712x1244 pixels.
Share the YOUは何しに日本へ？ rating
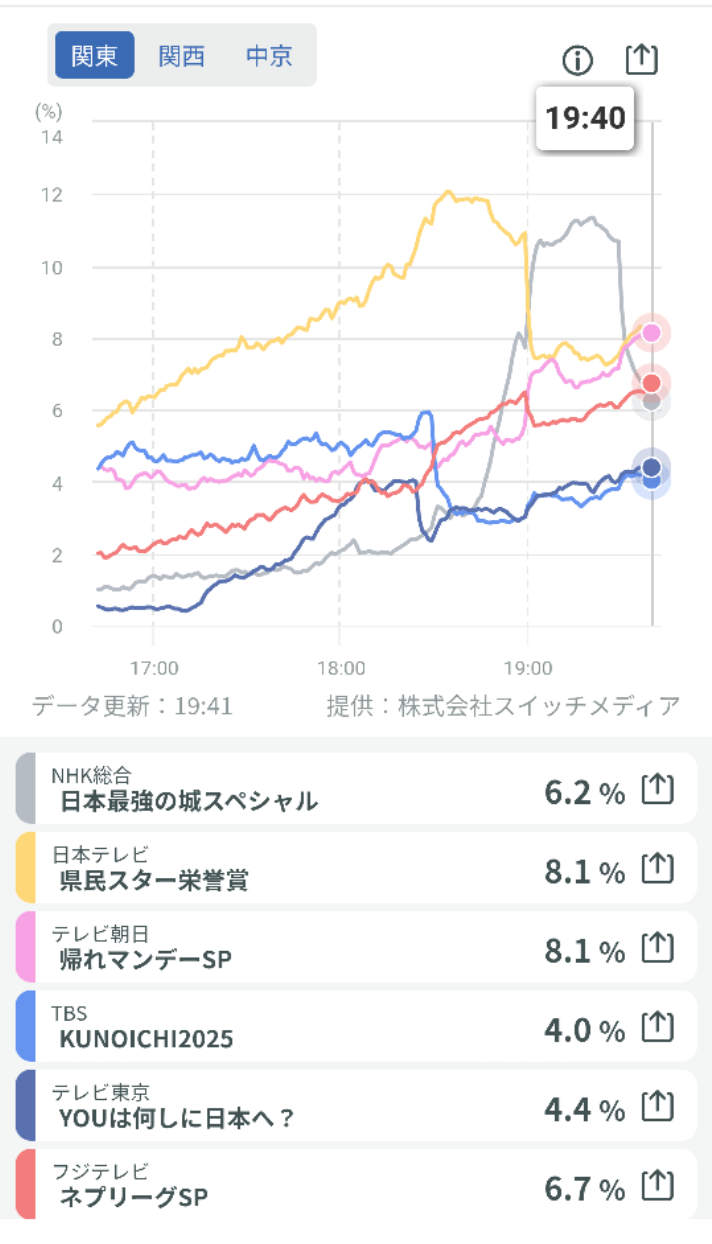657,1106
